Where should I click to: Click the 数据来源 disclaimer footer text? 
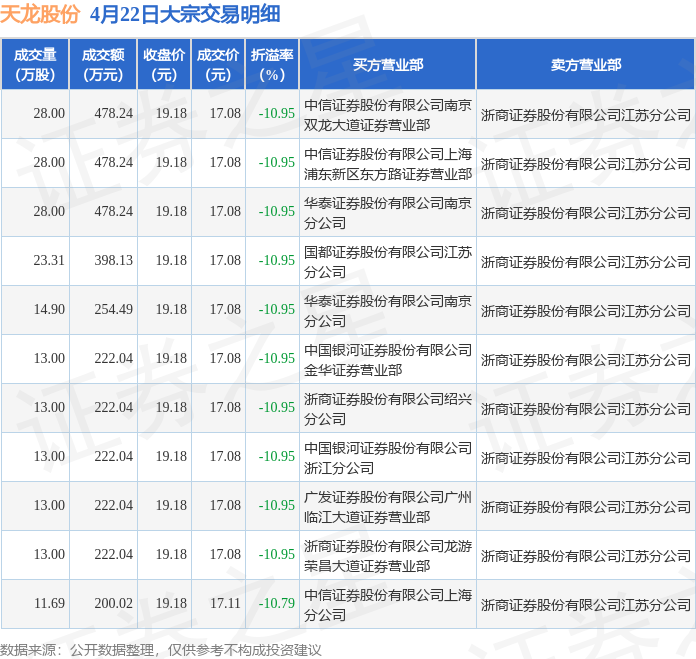pos(161,650)
